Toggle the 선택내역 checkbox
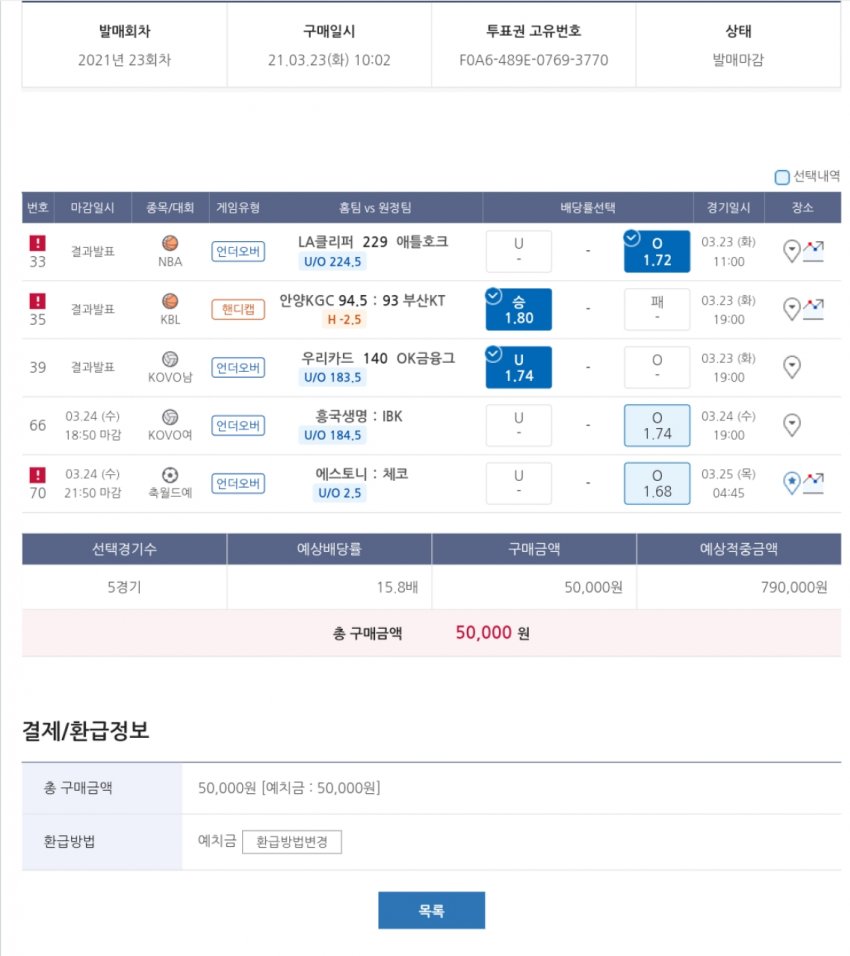The image size is (850, 956). tap(782, 177)
